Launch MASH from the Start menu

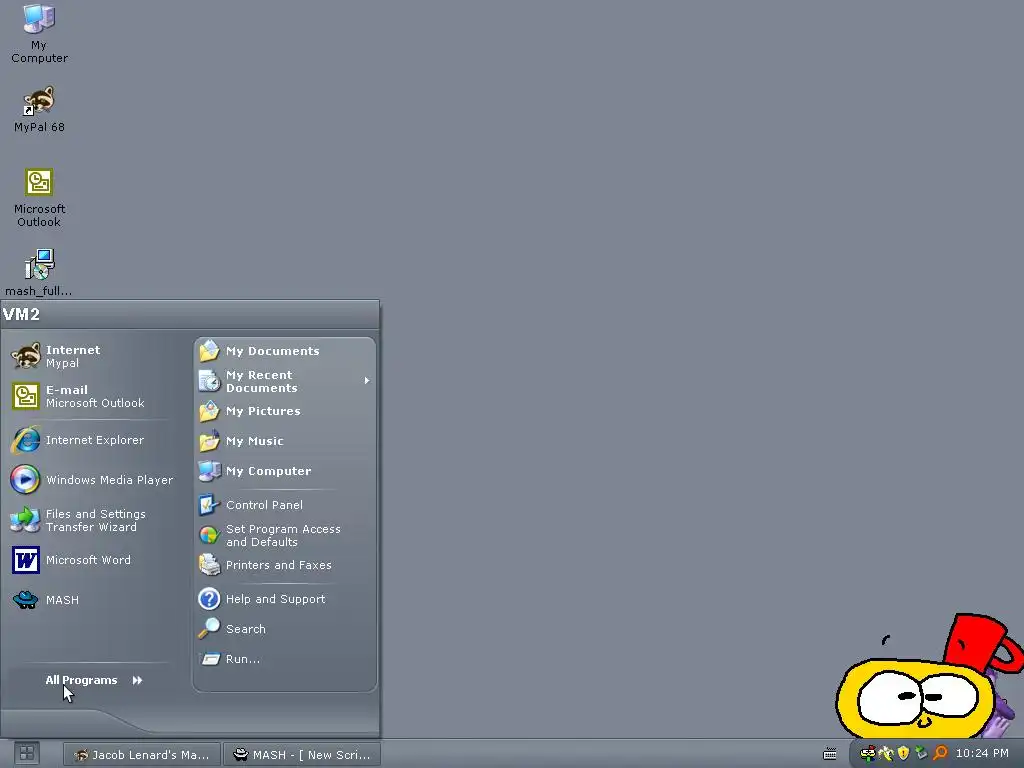91,600
